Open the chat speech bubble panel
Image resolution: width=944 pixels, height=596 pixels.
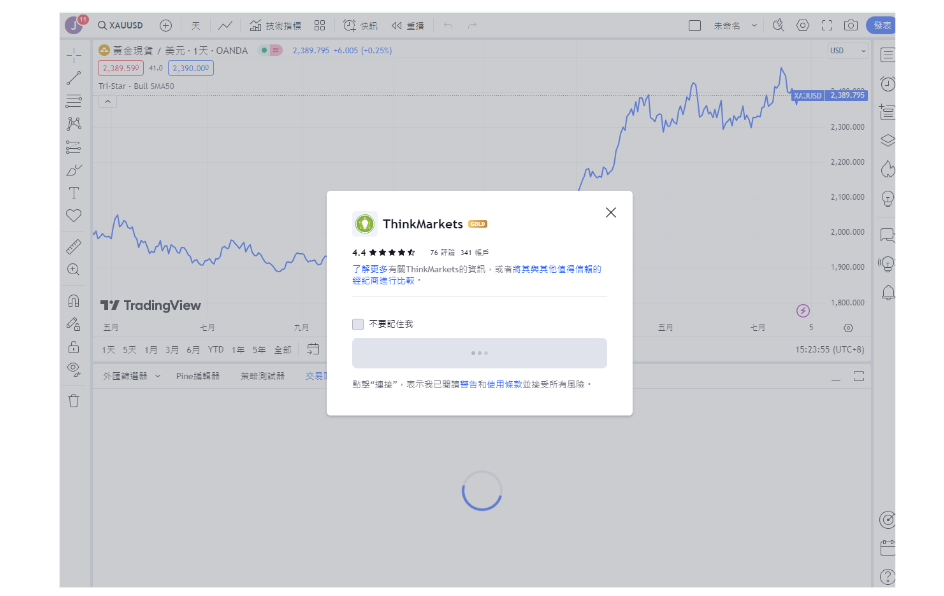[x=887, y=235]
